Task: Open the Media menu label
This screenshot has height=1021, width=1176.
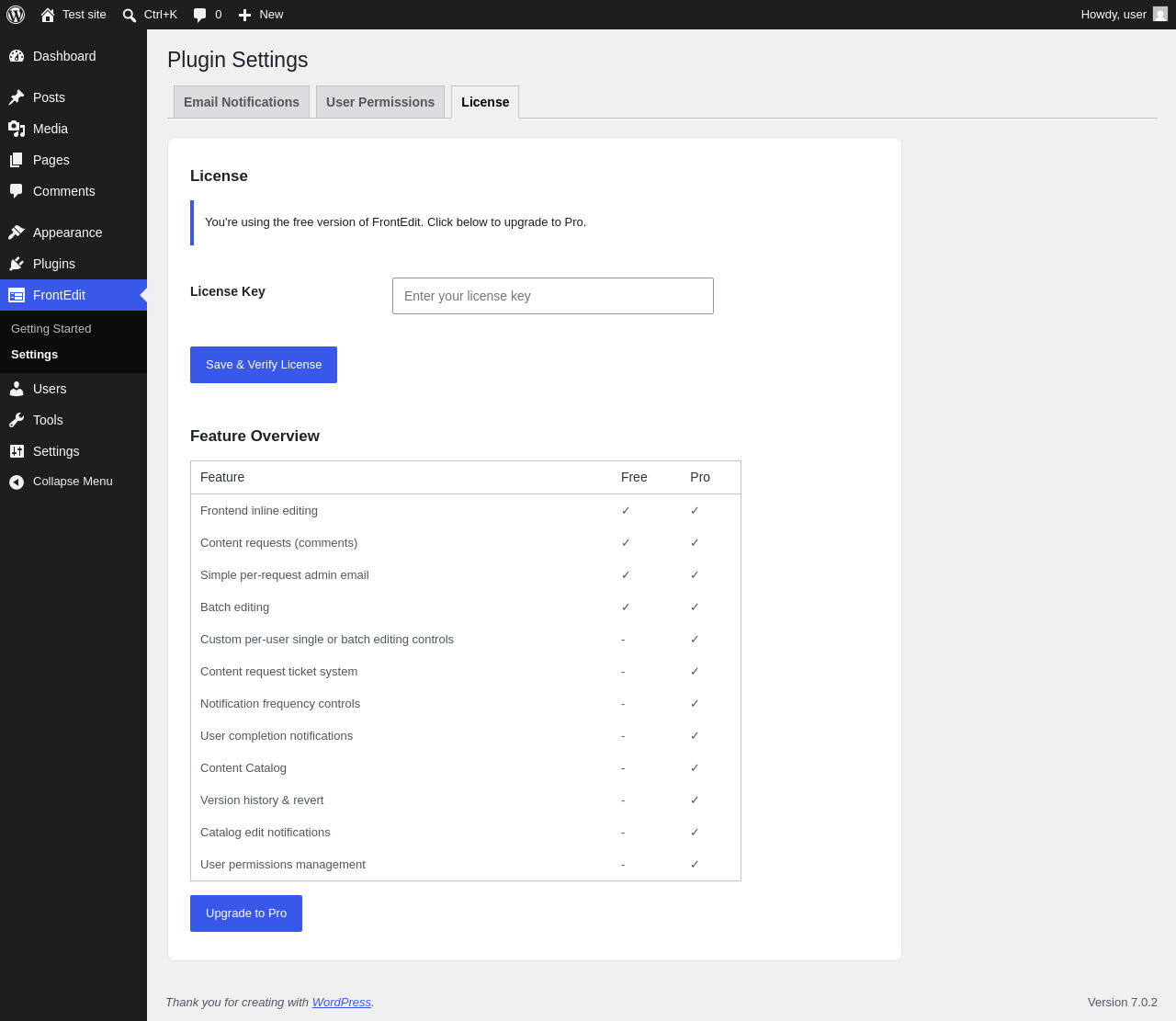Action: (51, 129)
